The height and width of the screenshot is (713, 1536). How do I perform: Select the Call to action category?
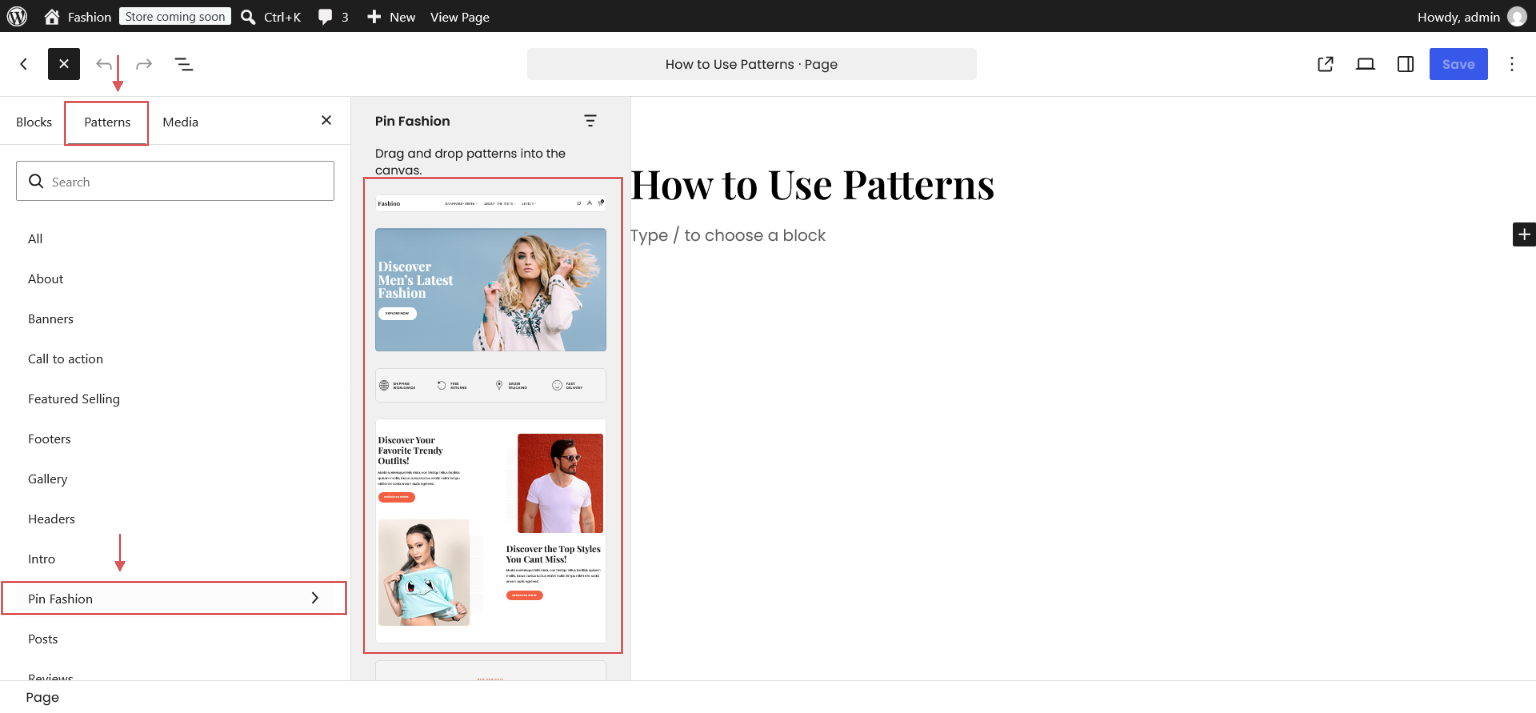pyautogui.click(x=175, y=359)
